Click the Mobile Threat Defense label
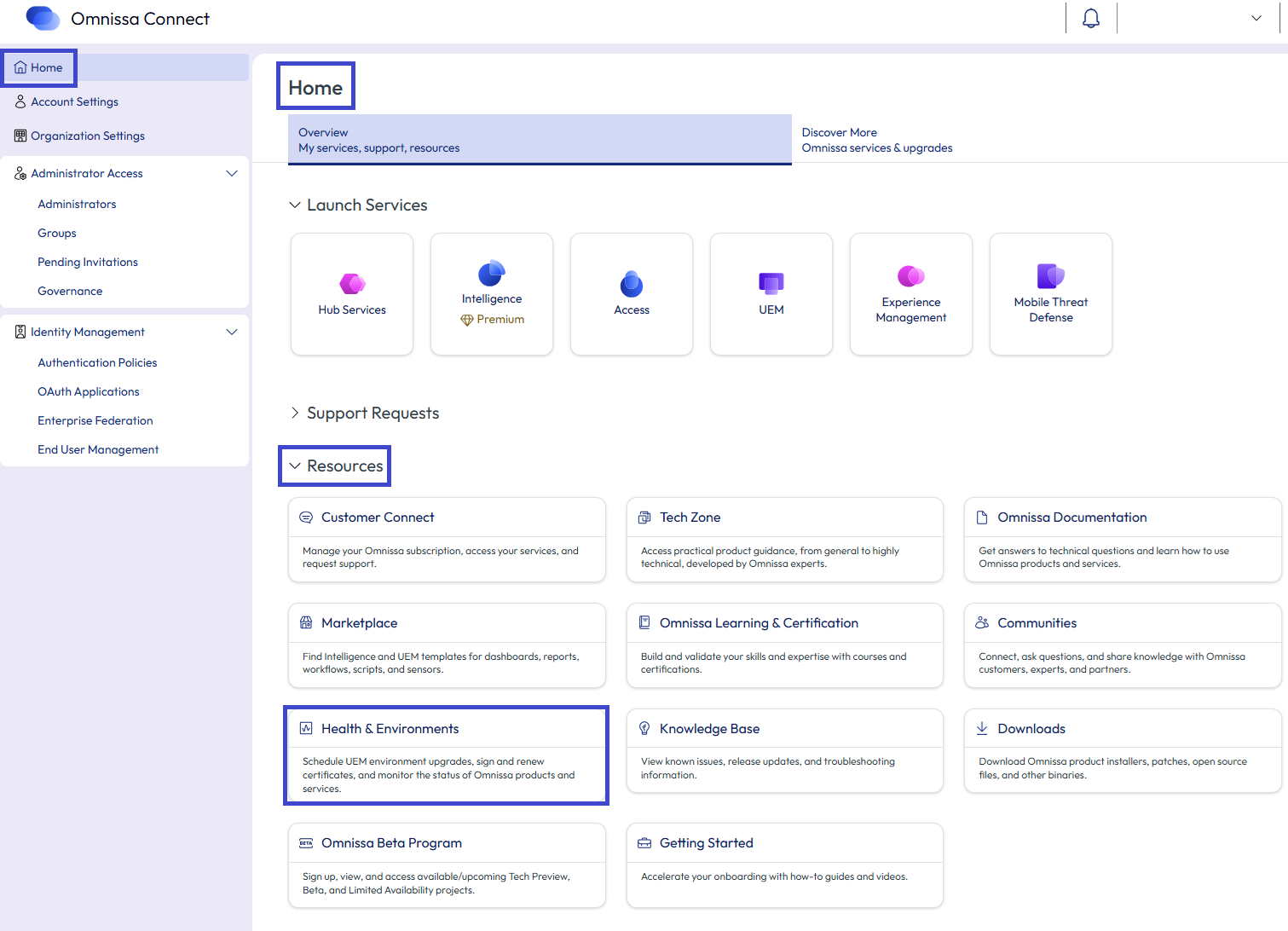1288x931 pixels. (1051, 309)
